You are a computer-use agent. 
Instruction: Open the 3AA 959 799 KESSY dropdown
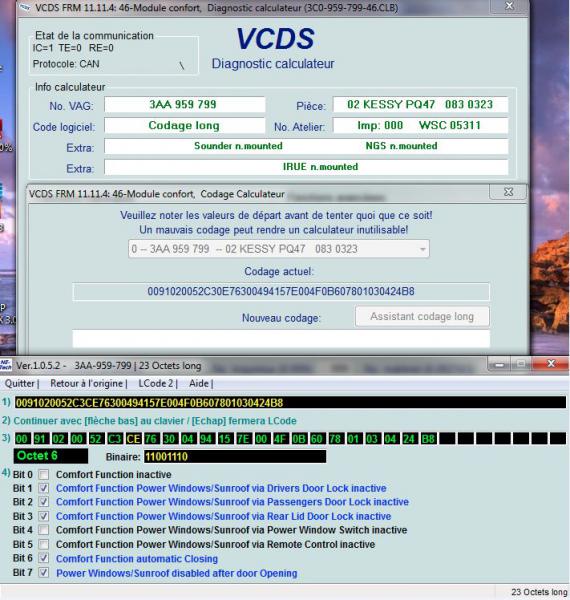tap(279, 249)
